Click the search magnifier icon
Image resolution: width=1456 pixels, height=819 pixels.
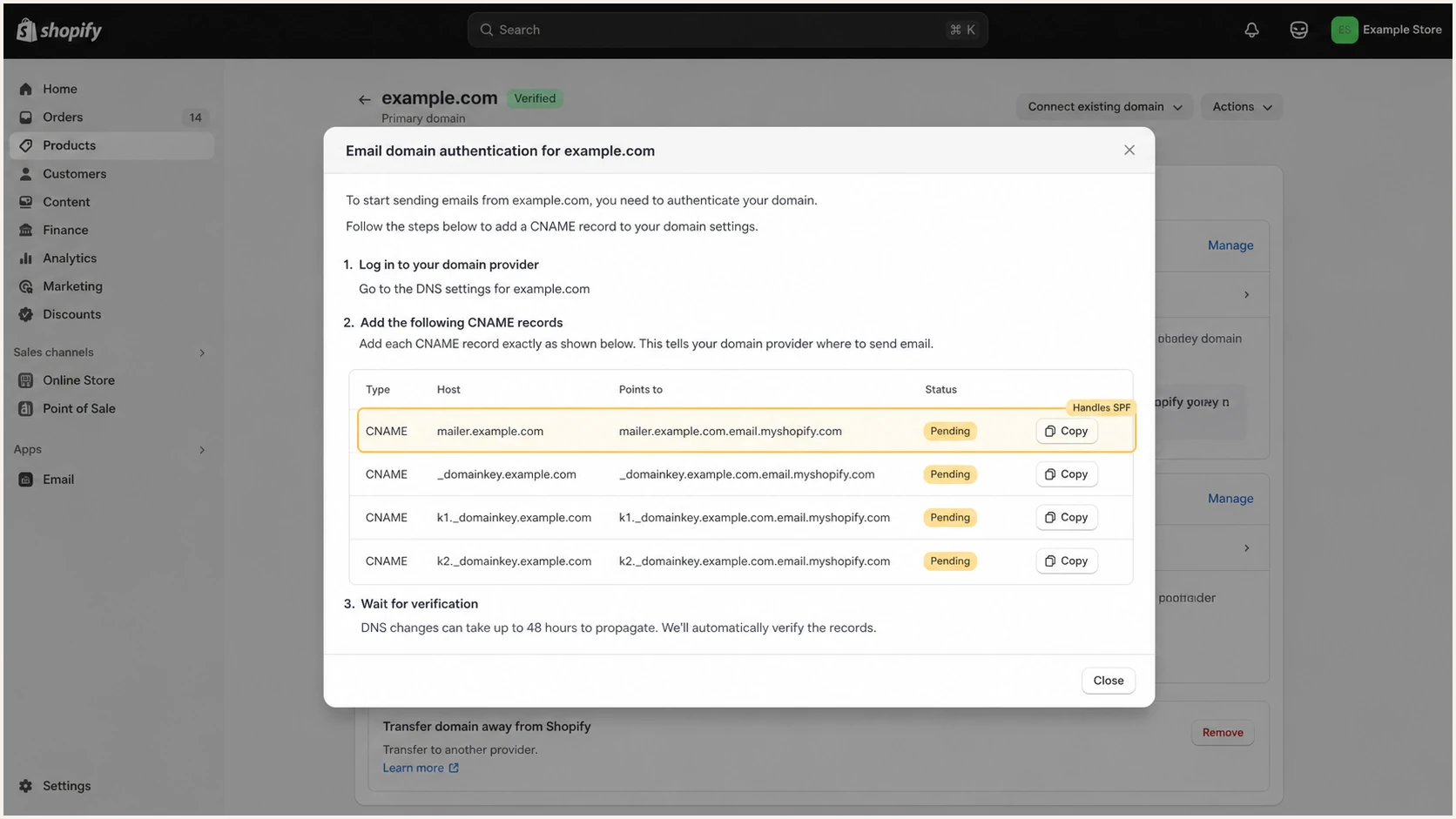(486, 30)
